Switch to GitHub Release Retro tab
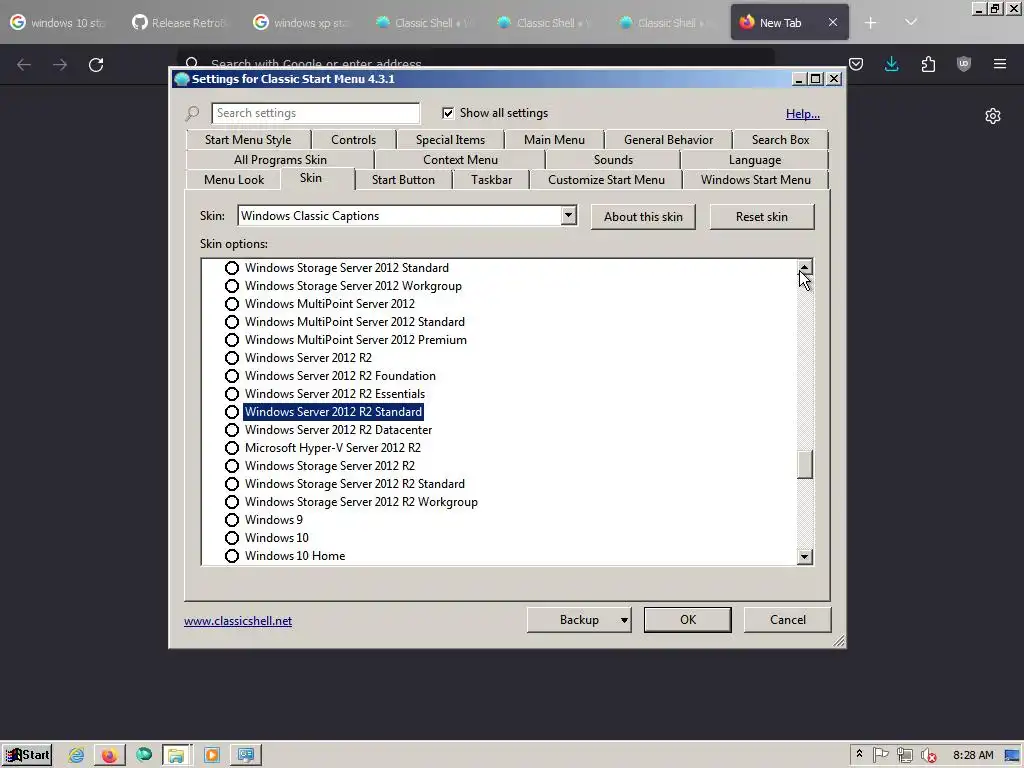 pos(179,23)
